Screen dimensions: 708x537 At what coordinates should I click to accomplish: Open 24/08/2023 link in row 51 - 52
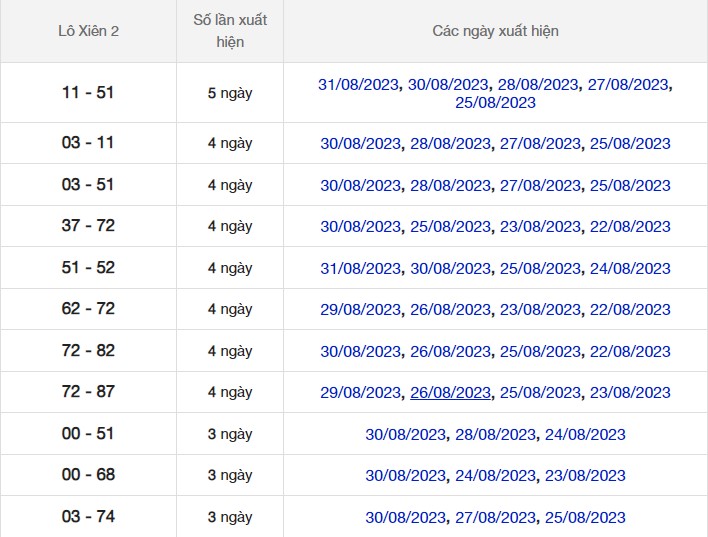click(x=629, y=269)
